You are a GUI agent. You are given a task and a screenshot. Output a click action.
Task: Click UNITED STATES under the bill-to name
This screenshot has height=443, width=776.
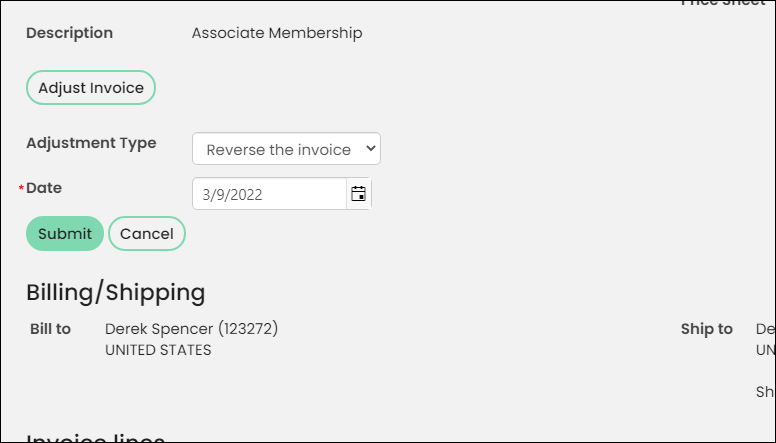point(158,350)
